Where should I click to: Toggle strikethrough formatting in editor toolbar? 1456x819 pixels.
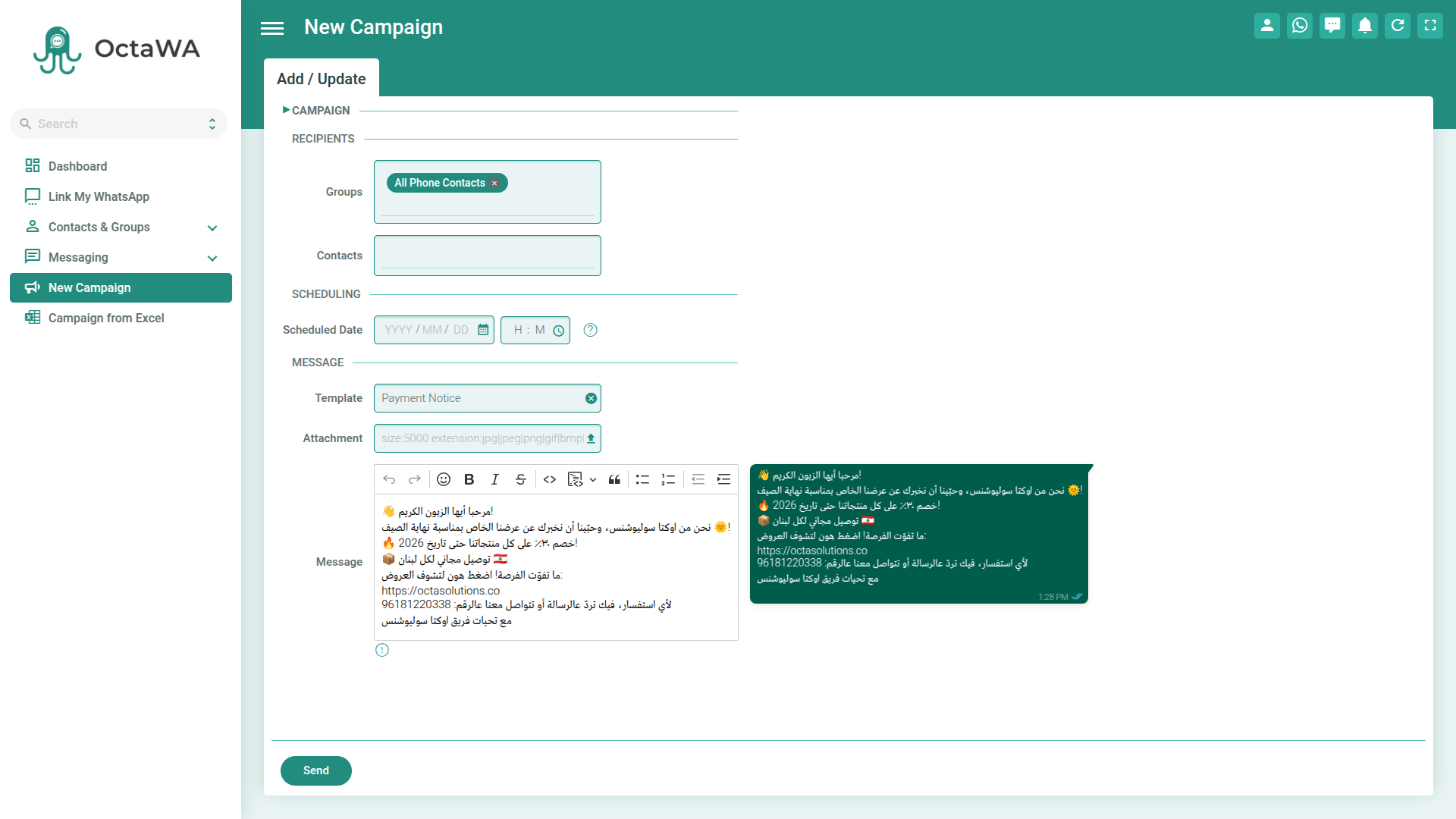coord(520,479)
